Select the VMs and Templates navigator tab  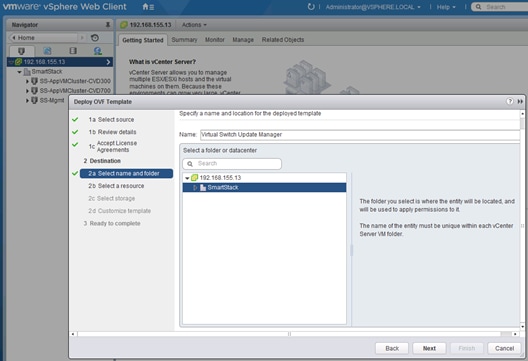pos(47,51)
